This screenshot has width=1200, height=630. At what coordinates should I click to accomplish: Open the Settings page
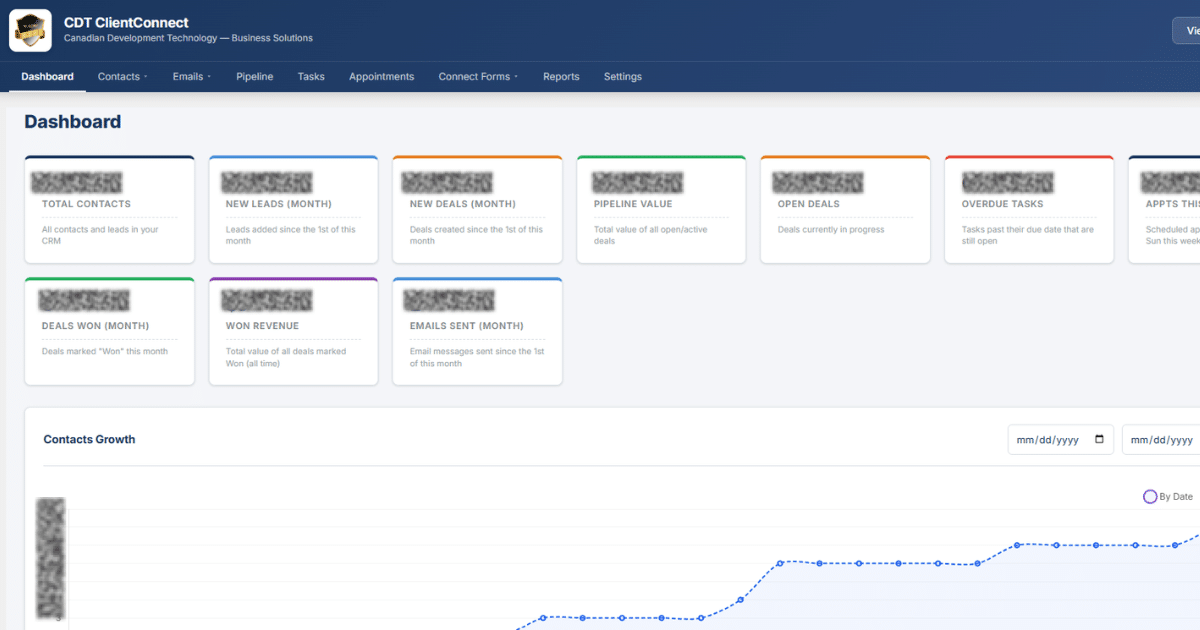coord(623,77)
